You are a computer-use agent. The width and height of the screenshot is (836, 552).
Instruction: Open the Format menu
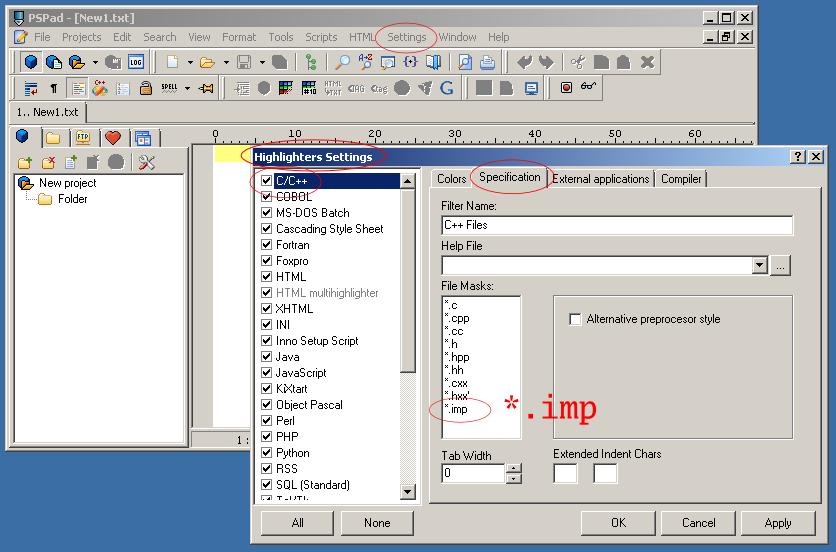pyautogui.click(x=239, y=37)
